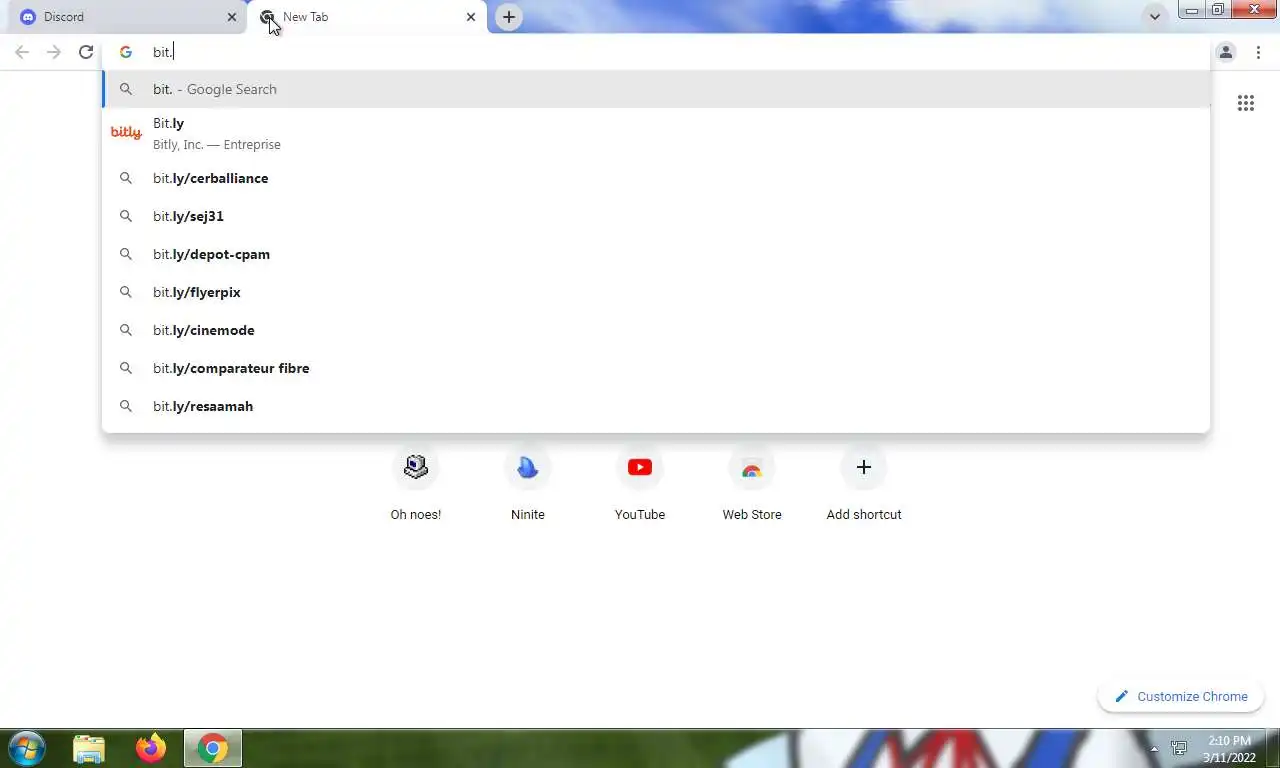This screenshot has width=1280, height=768.
Task: Choose the bit. - Google Search suggestion
Action: coord(656,89)
